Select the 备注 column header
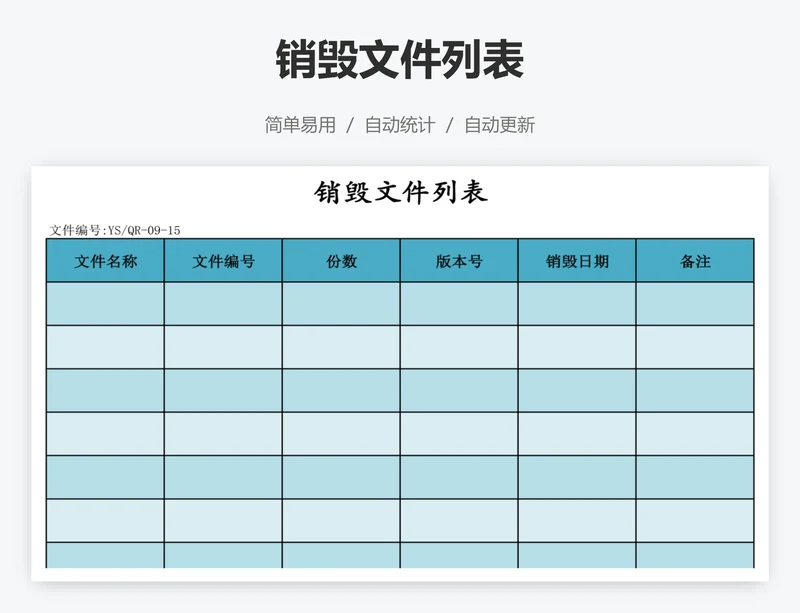The width and height of the screenshot is (800, 613). click(x=695, y=261)
